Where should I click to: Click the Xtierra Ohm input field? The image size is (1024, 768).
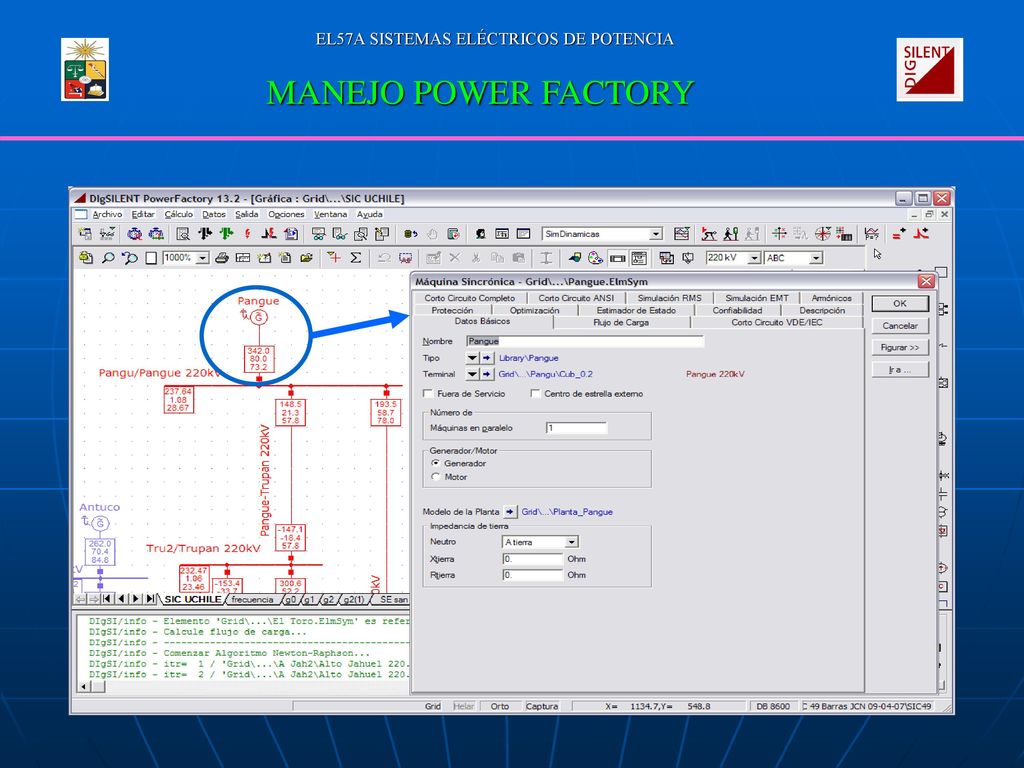[x=532, y=559]
